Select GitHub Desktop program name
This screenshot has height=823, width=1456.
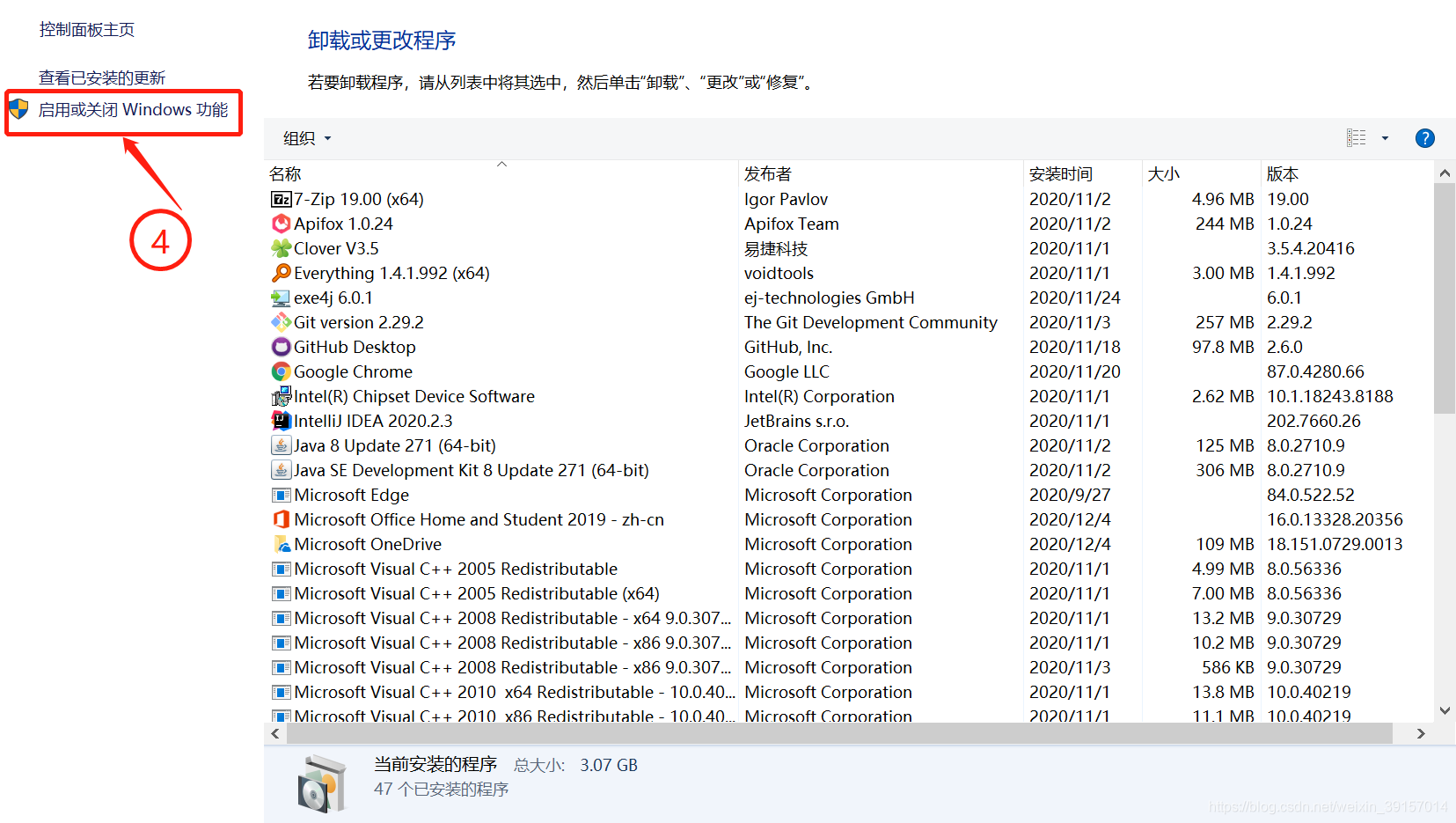(355, 347)
